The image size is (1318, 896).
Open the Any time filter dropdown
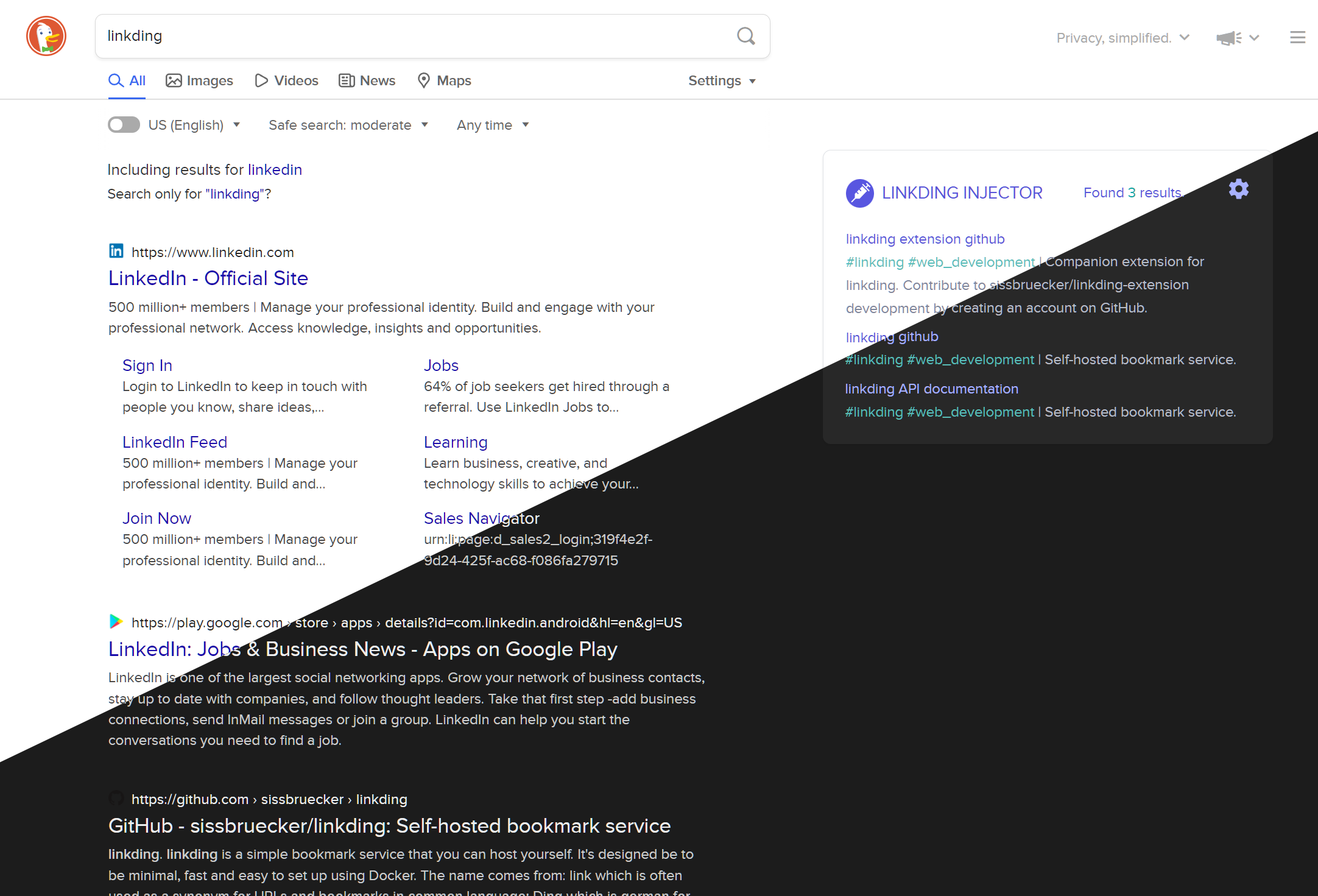click(x=493, y=125)
